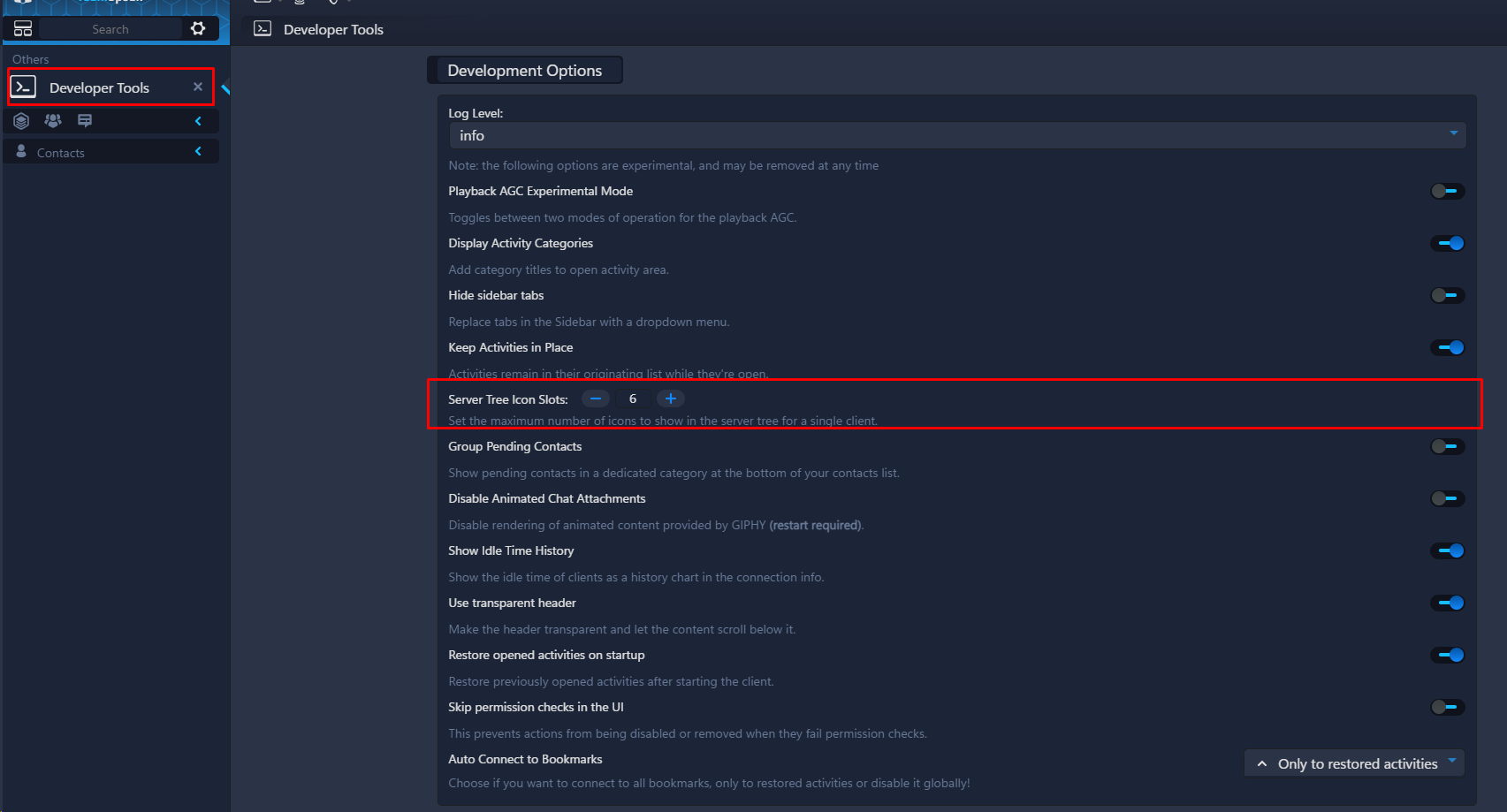
Task: Enable Playback AGC Experimental Mode toggle
Action: point(1447,191)
